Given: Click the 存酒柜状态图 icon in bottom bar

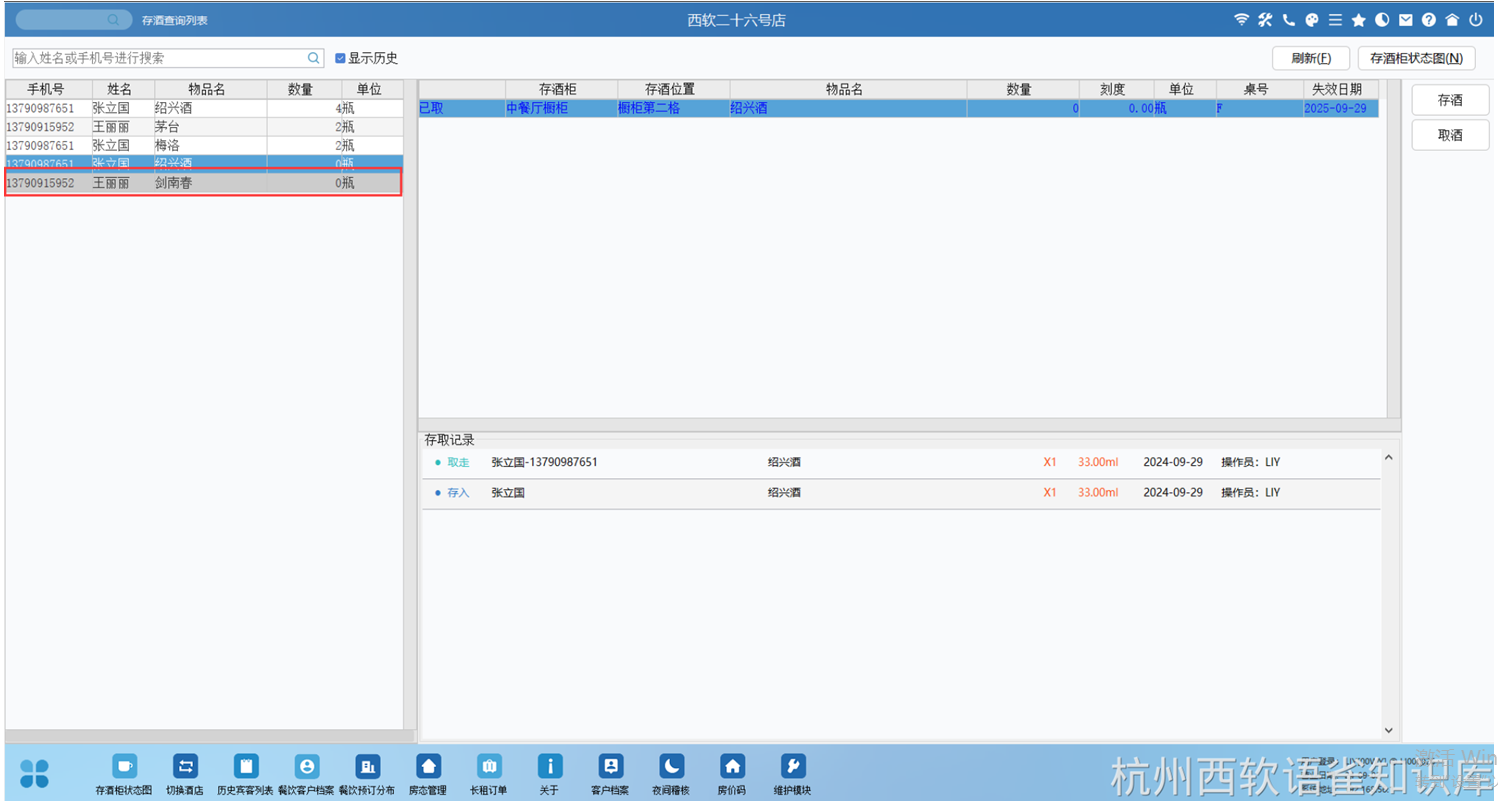Looking at the screenshot, I should click(x=124, y=766).
